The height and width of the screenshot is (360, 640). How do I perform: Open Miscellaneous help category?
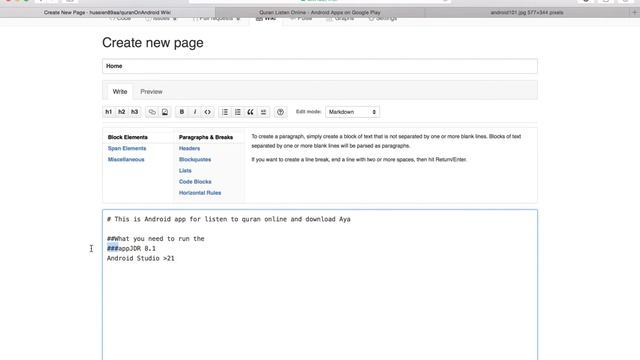click(x=126, y=159)
